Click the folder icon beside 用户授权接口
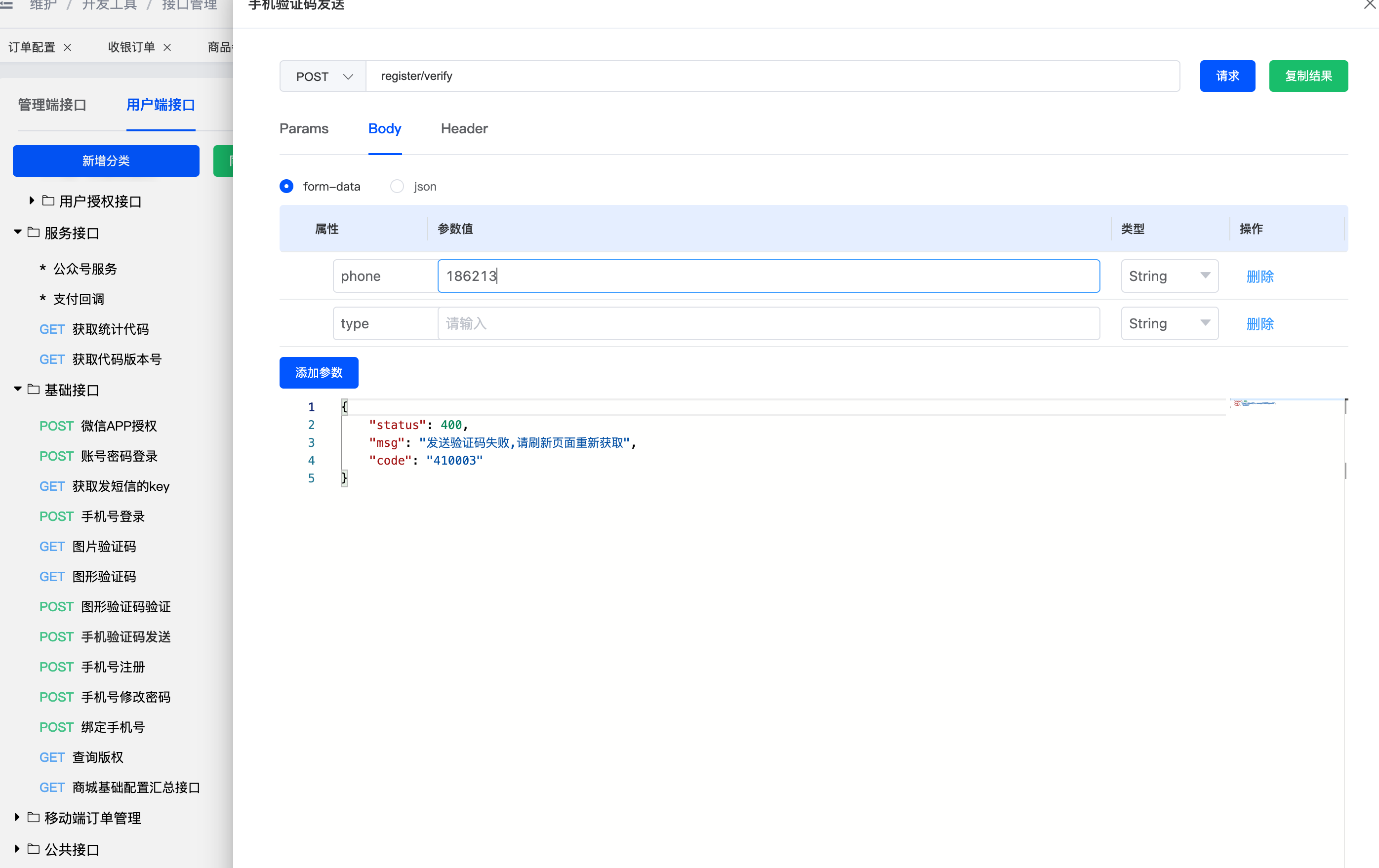 point(49,201)
